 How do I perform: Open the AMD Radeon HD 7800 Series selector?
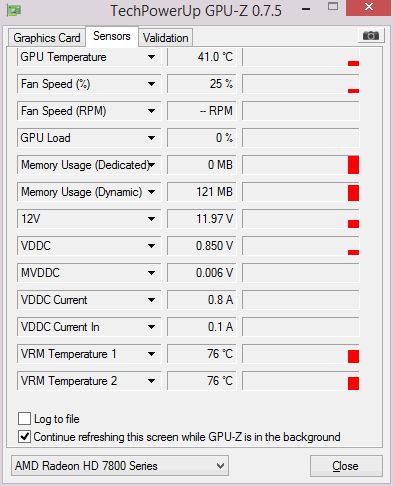[x=120, y=466]
